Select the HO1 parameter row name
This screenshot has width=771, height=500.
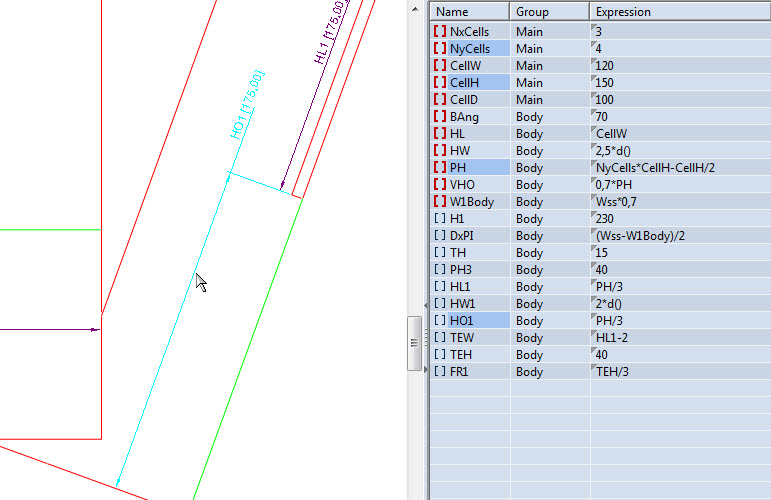[x=462, y=321]
